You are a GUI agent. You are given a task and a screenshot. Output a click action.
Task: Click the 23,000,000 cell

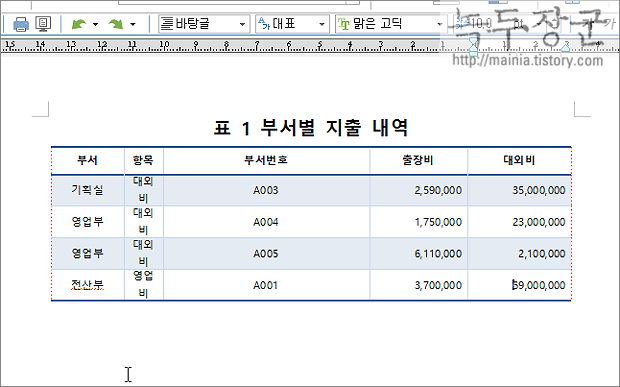point(519,222)
